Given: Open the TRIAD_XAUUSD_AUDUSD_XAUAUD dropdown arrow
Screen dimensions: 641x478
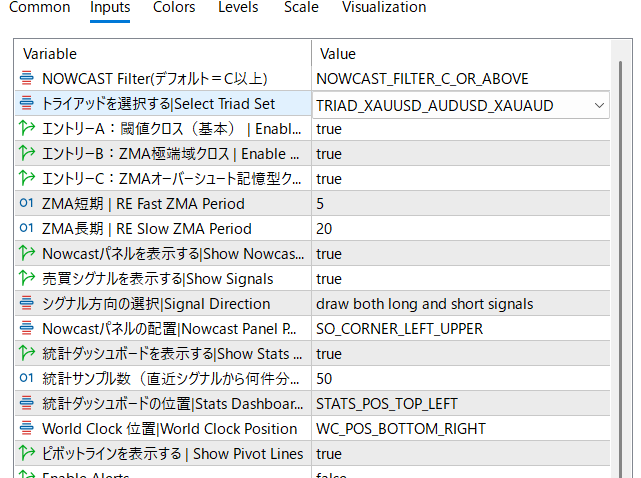Looking at the screenshot, I should coord(598,105).
